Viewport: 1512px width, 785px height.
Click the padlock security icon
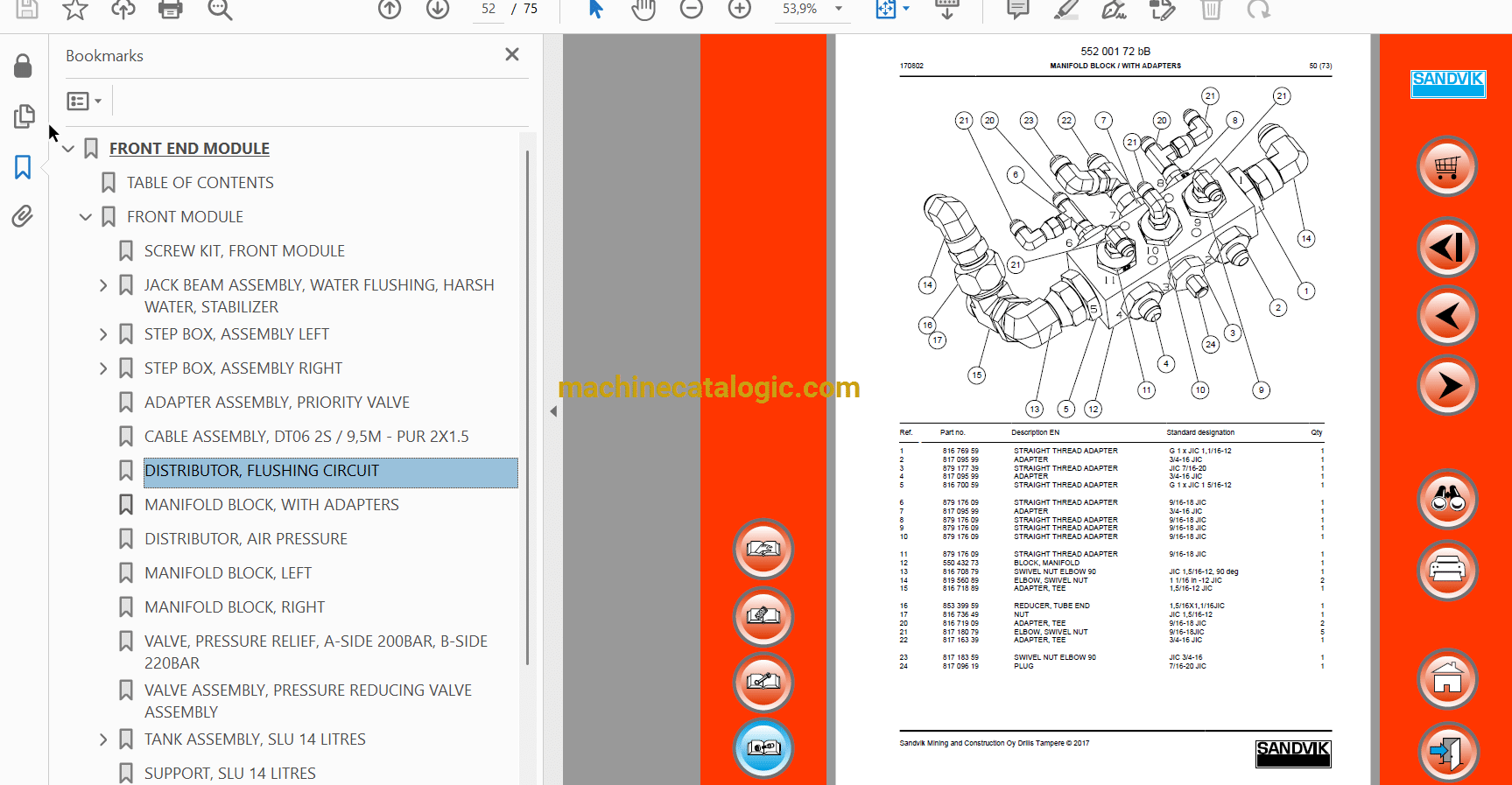click(23, 66)
